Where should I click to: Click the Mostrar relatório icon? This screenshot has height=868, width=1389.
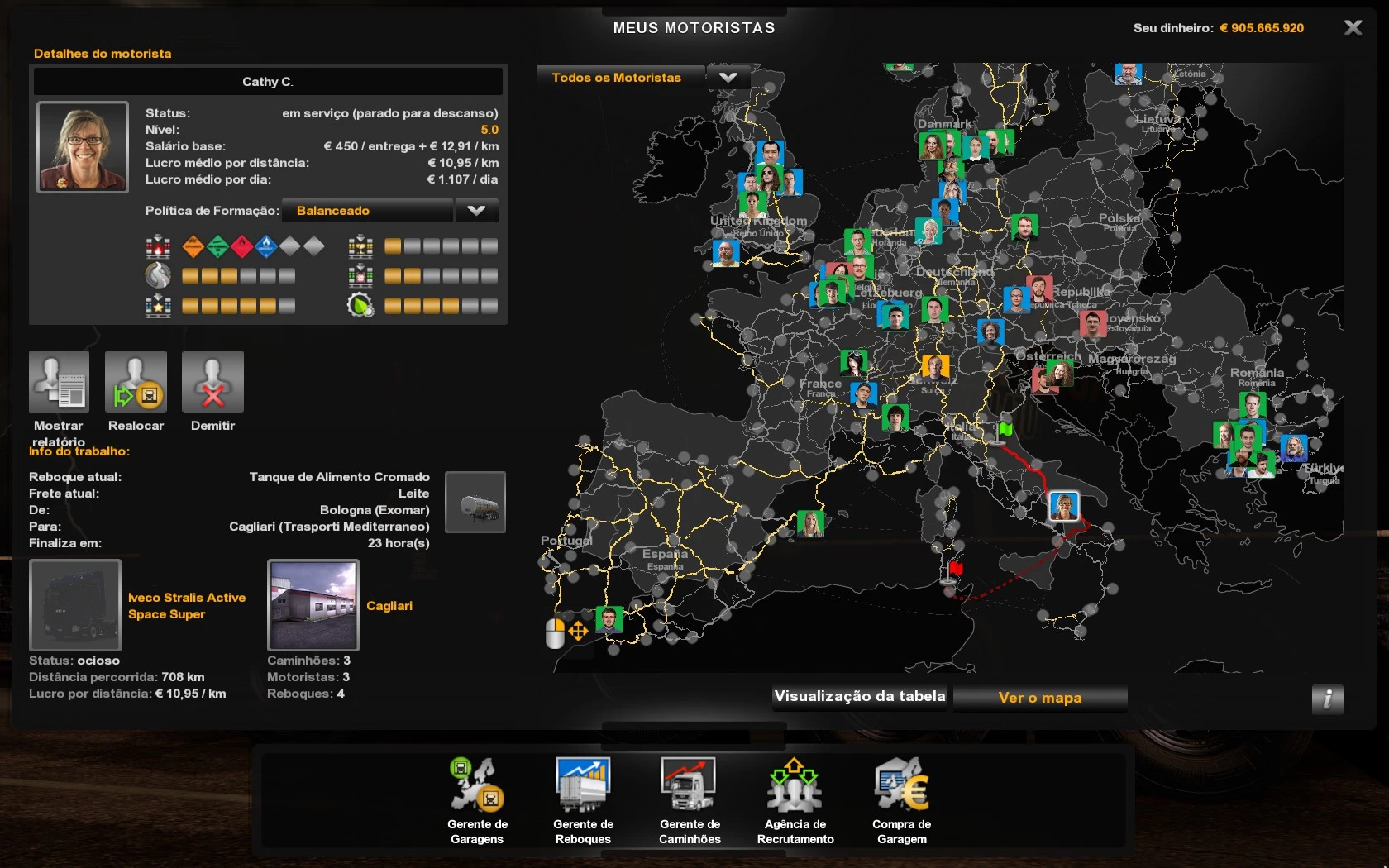(59, 382)
